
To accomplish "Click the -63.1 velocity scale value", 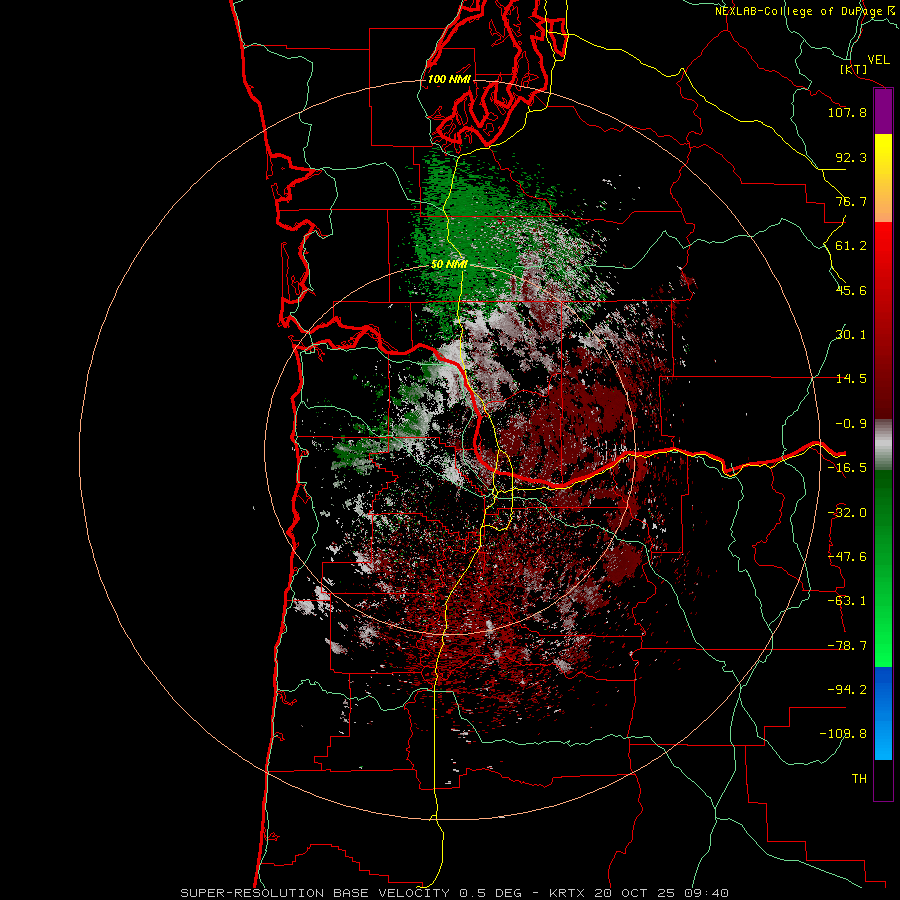I will pyautogui.click(x=847, y=601).
